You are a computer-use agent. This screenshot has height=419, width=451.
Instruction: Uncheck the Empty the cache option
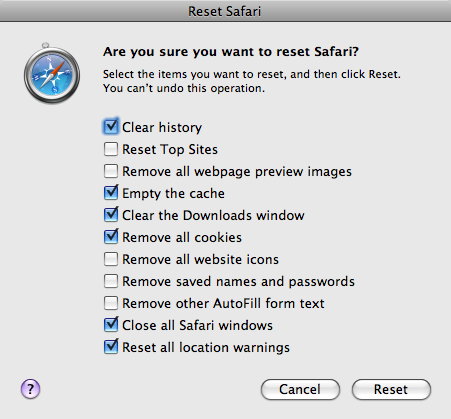(111, 193)
